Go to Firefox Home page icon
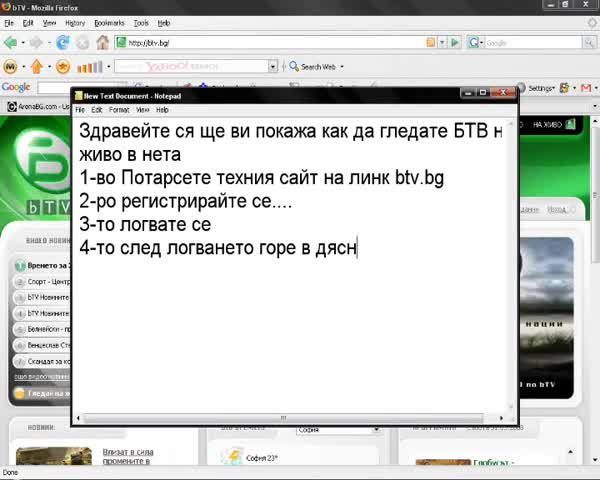 click(103, 42)
